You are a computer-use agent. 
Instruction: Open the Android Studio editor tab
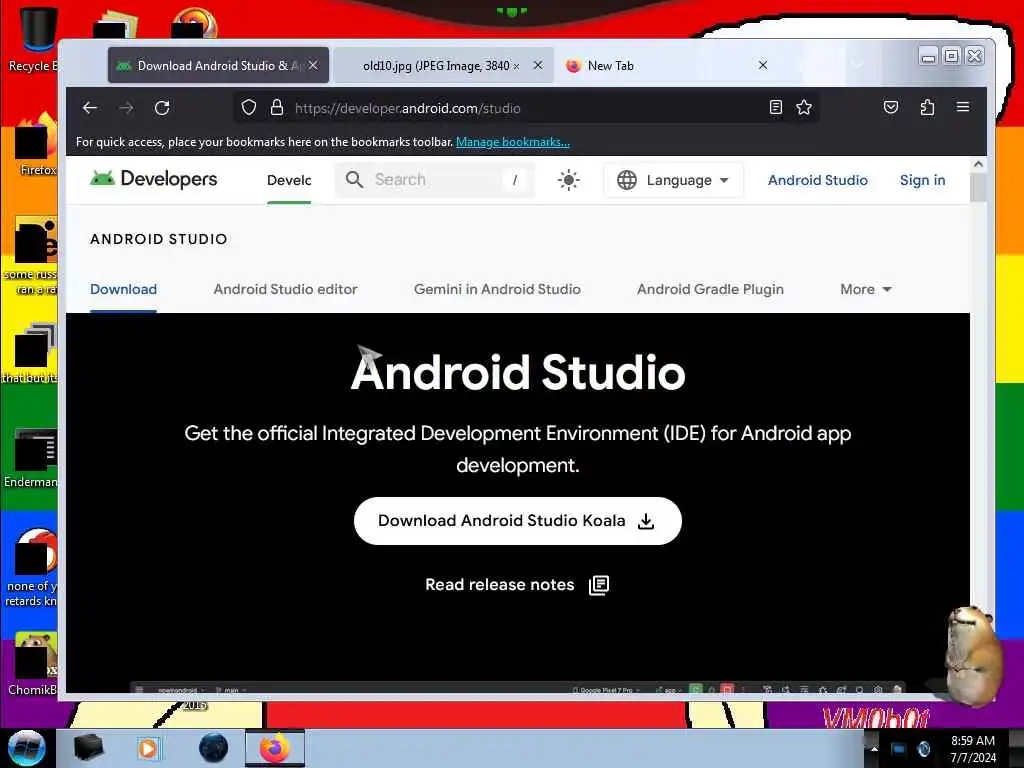[x=285, y=289]
